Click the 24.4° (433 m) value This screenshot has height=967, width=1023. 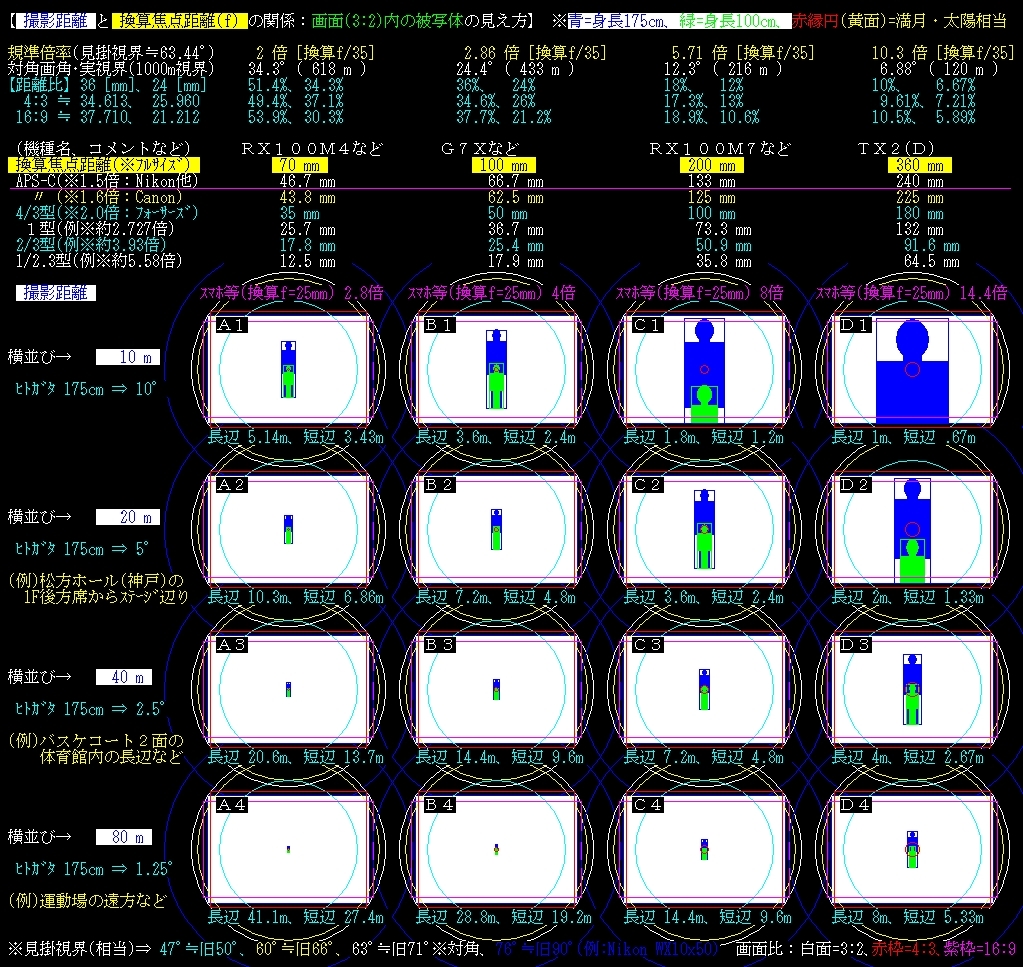pyautogui.click(x=515, y=69)
